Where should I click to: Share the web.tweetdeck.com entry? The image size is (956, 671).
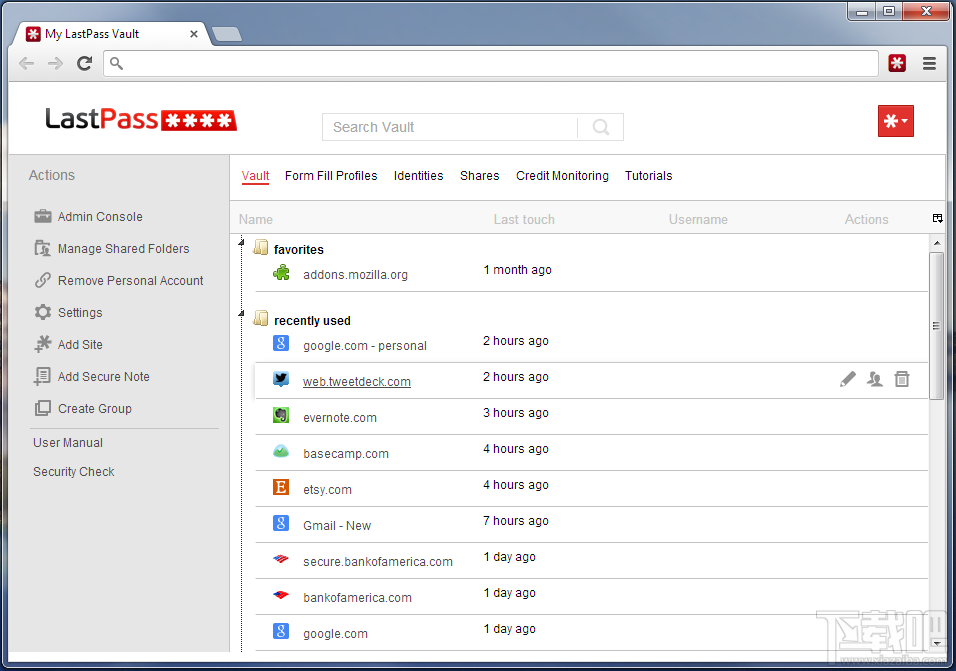[874, 378]
